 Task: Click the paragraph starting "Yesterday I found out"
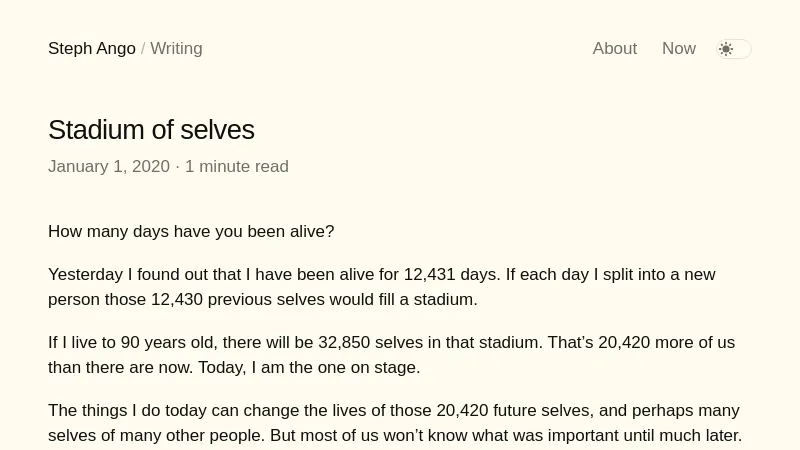[x=381, y=287]
